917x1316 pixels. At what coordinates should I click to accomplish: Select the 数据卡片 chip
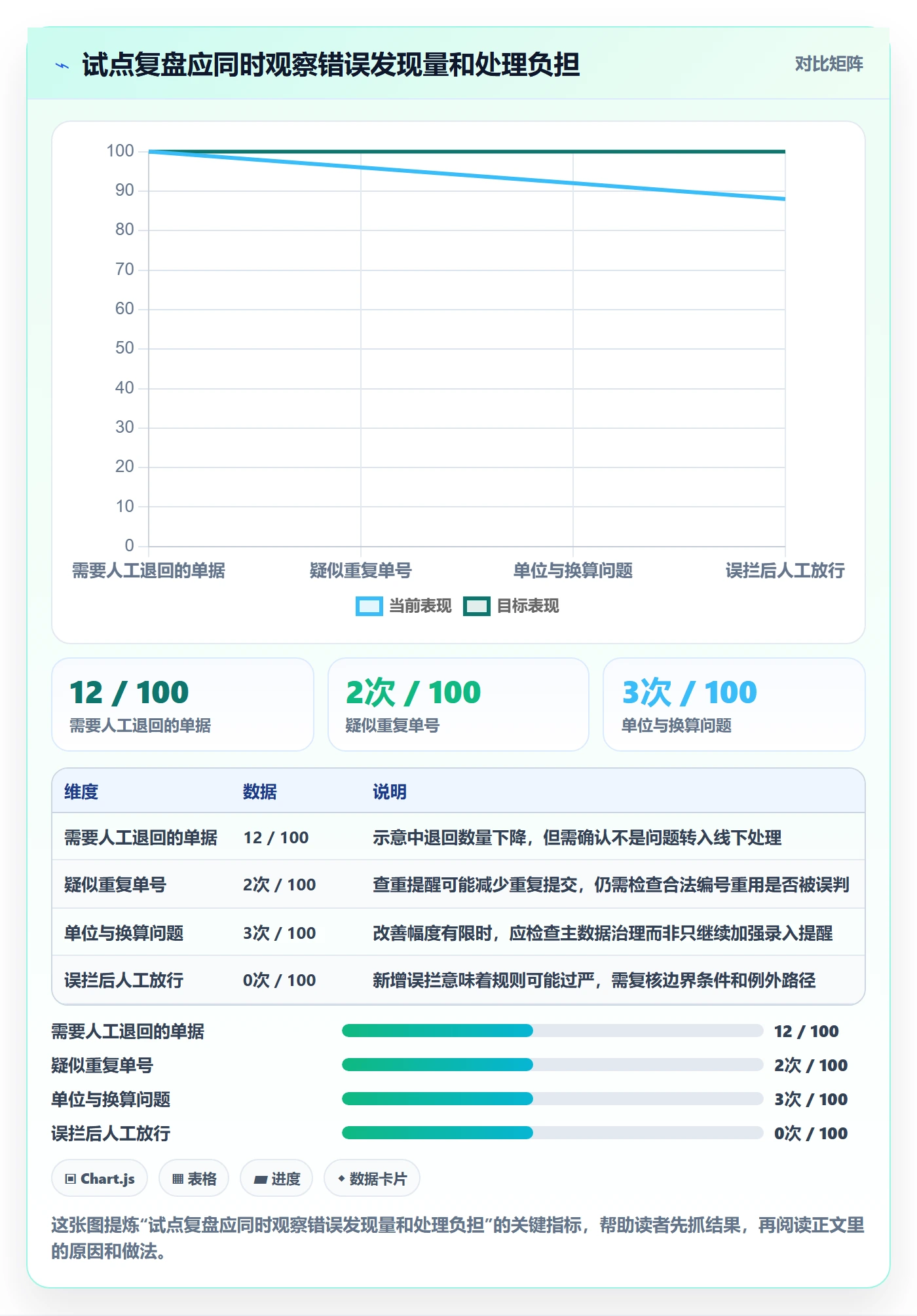(372, 1179)
